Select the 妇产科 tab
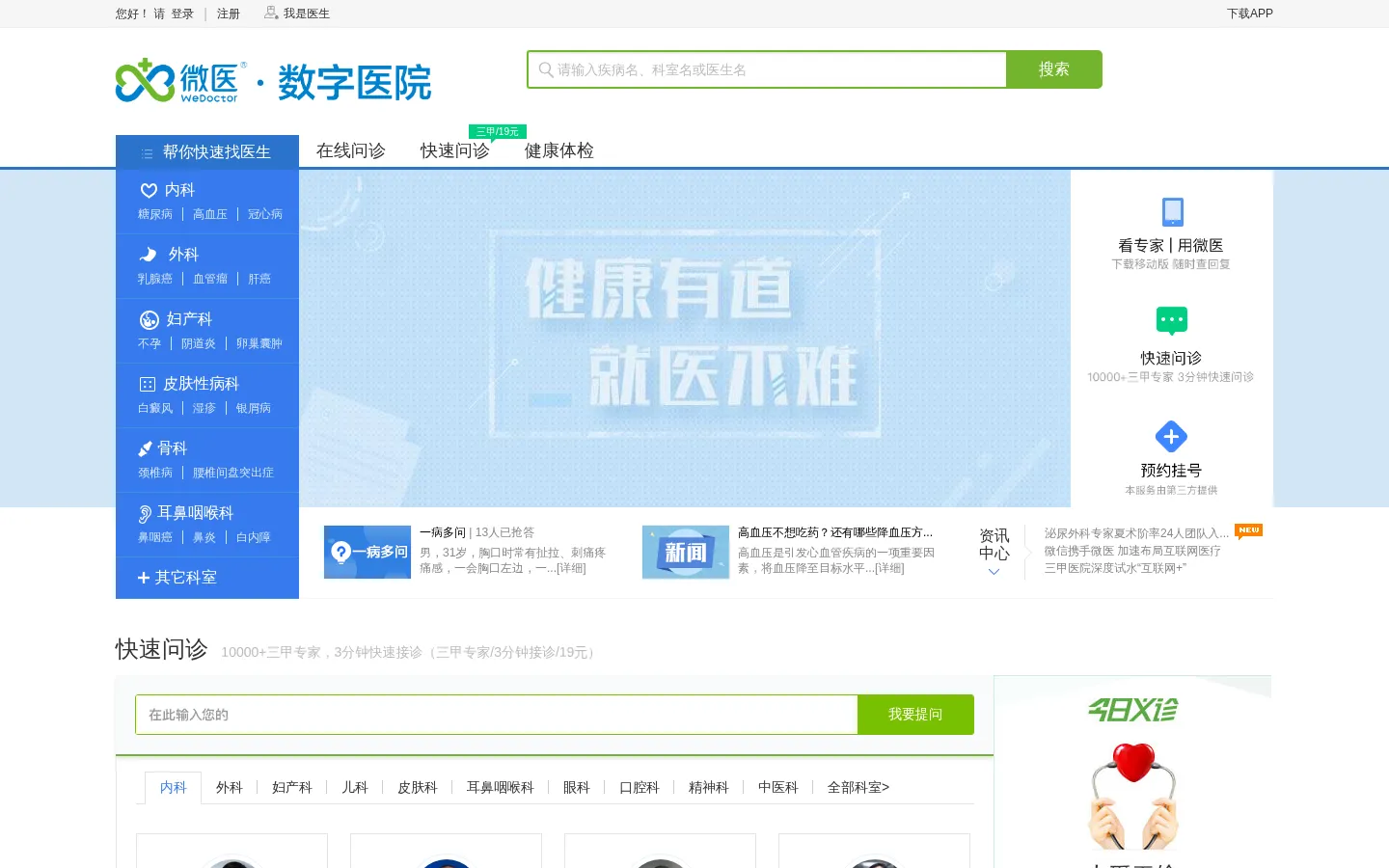 (x=292, y=787)
